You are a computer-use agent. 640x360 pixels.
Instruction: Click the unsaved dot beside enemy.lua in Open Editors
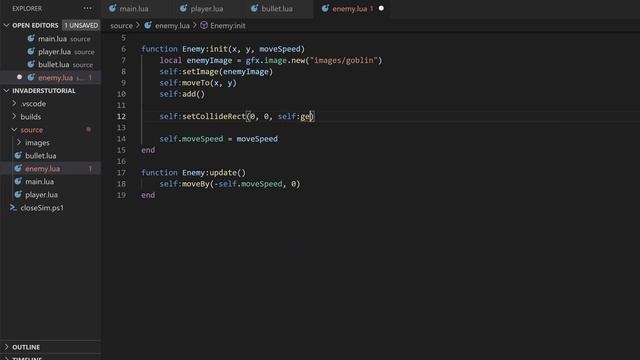[19, 77]
